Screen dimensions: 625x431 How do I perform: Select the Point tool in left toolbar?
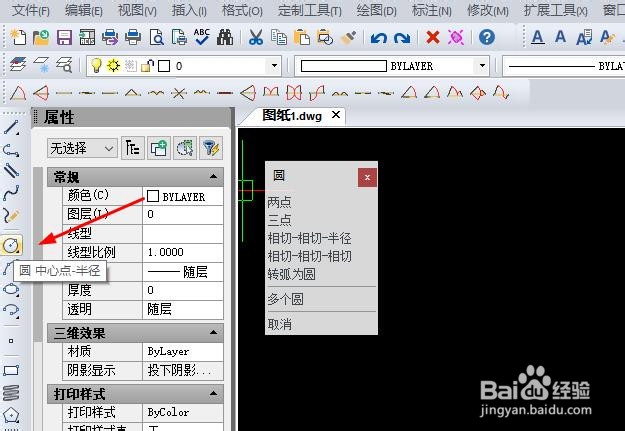[11, 341]
